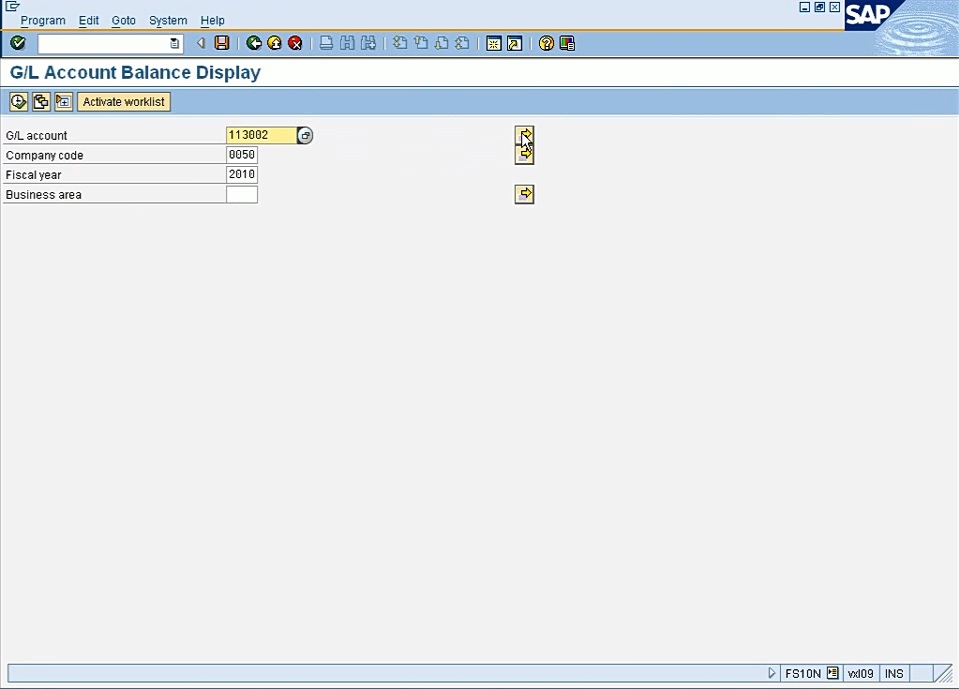Screen dimensions: 959x689
Task: Click the Get Variant icon
Action: 41,101
